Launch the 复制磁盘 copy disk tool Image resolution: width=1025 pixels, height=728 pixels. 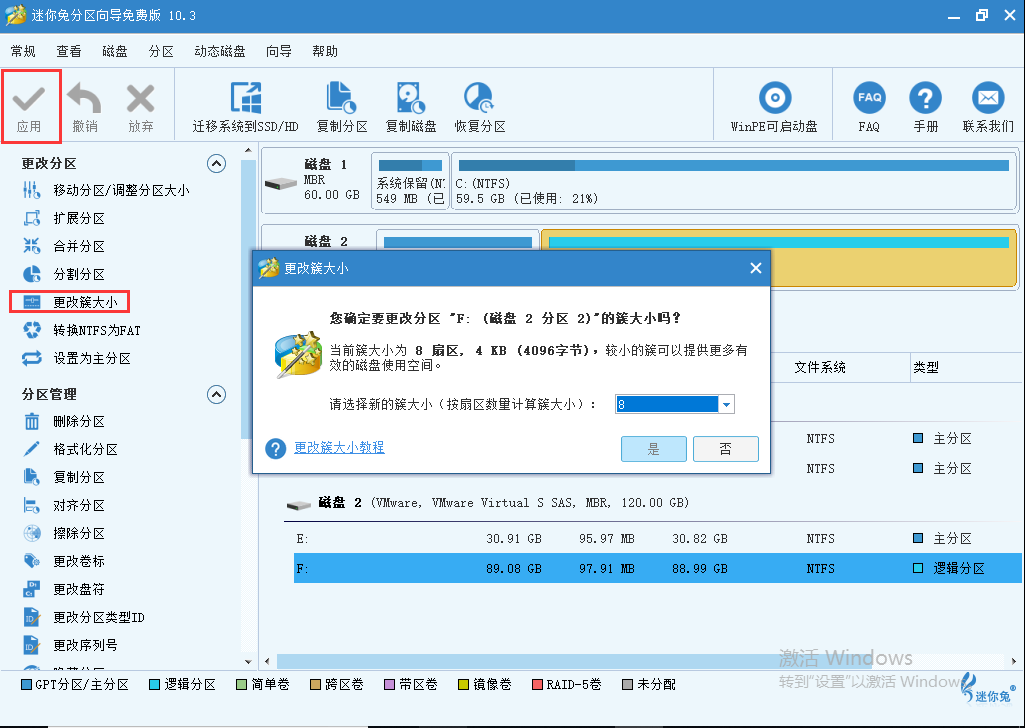(x=411, y=107)
